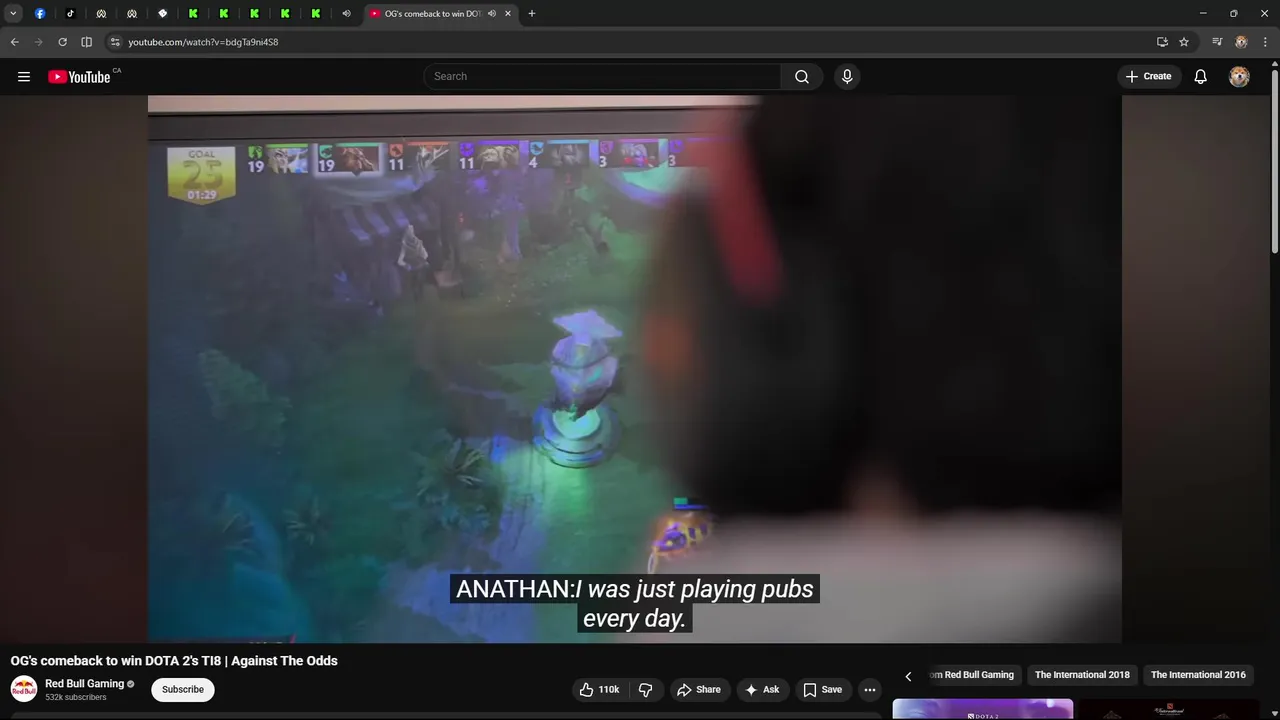Click '532k subscribers' text
The width and height of the screenshot is (1280, 720).
pos(76,698)
